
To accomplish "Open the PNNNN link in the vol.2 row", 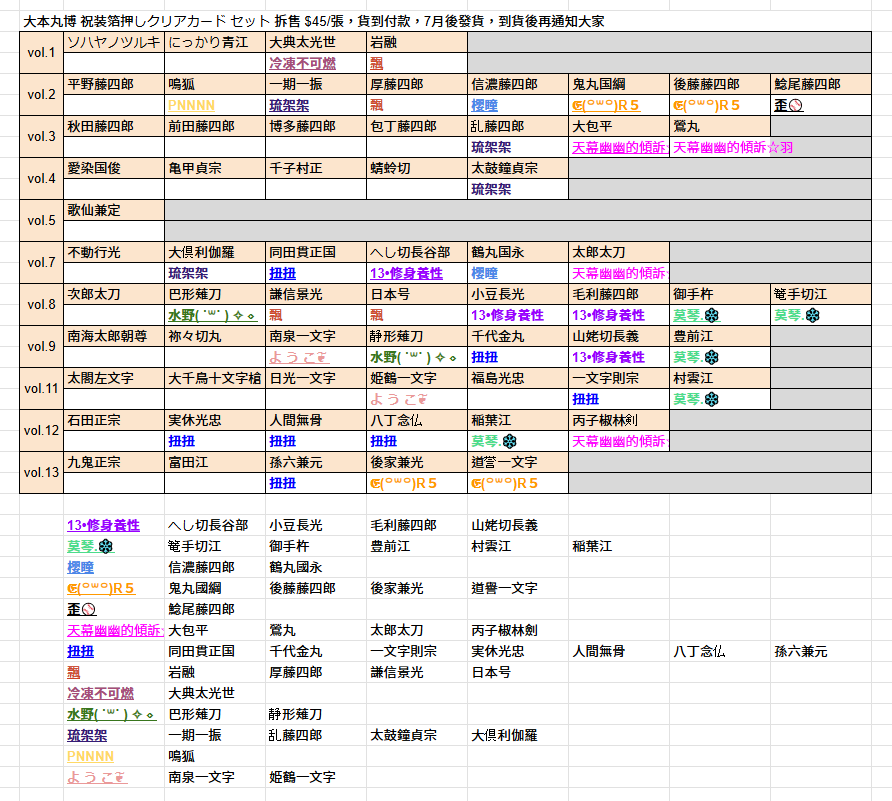I will coord(191,105).
